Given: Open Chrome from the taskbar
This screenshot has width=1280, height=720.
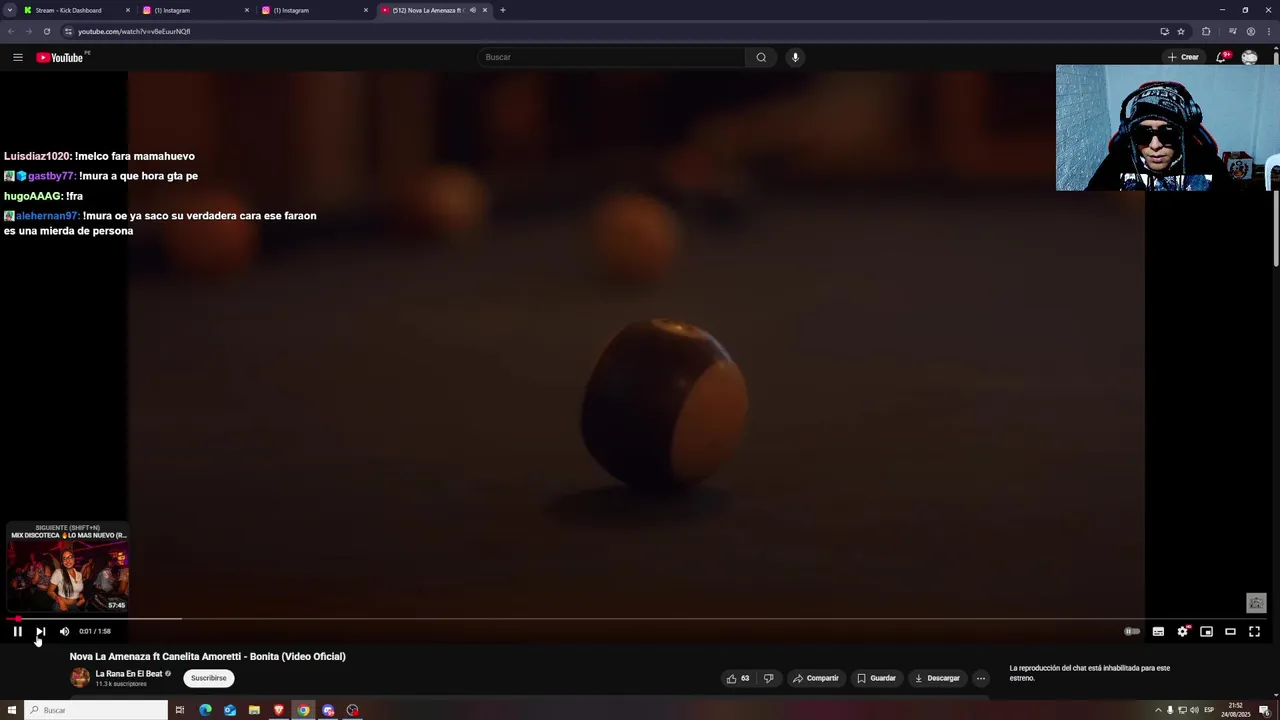Looking at the screenshot, I should click(x=303, y=710).
